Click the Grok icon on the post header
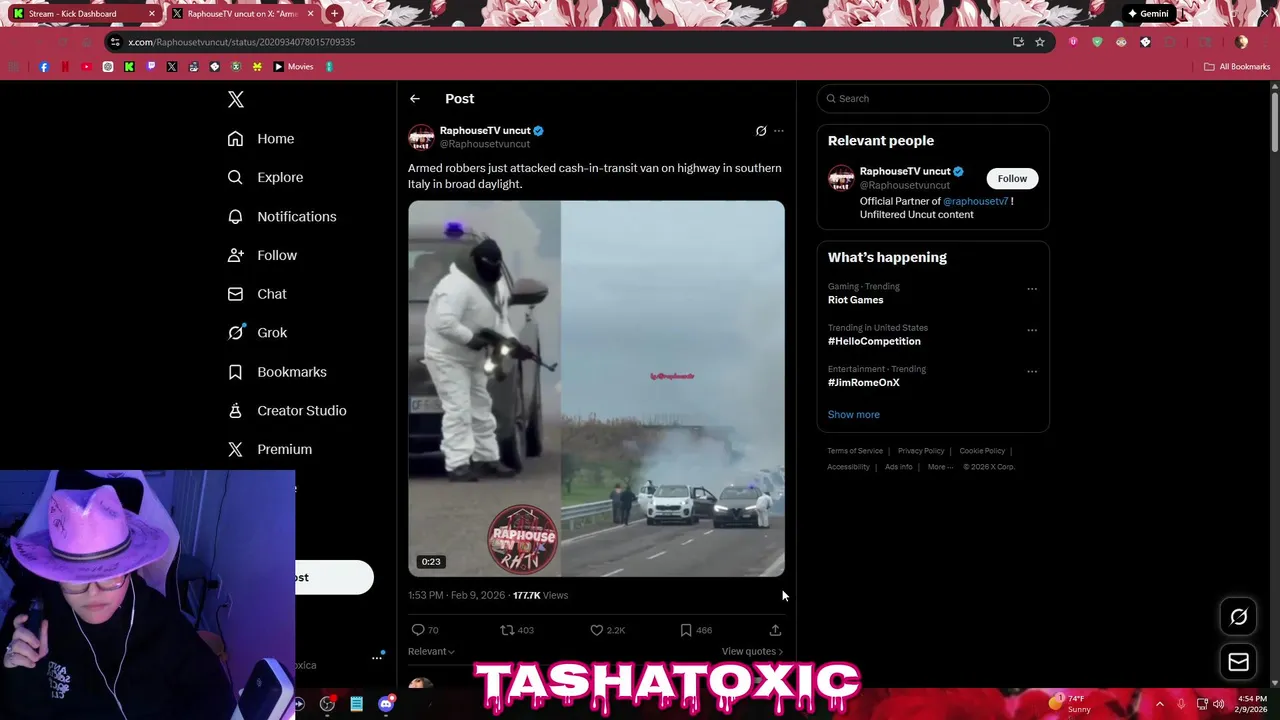Viewport: 1280px width, 720px height. 761,131
